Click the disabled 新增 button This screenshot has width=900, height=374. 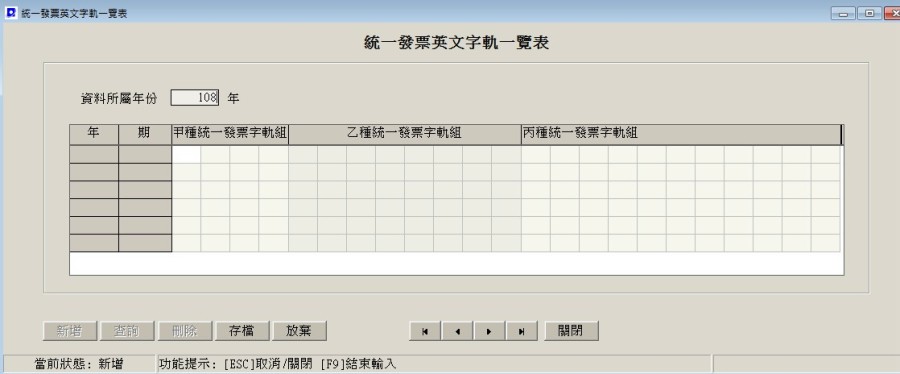point(69,331)
